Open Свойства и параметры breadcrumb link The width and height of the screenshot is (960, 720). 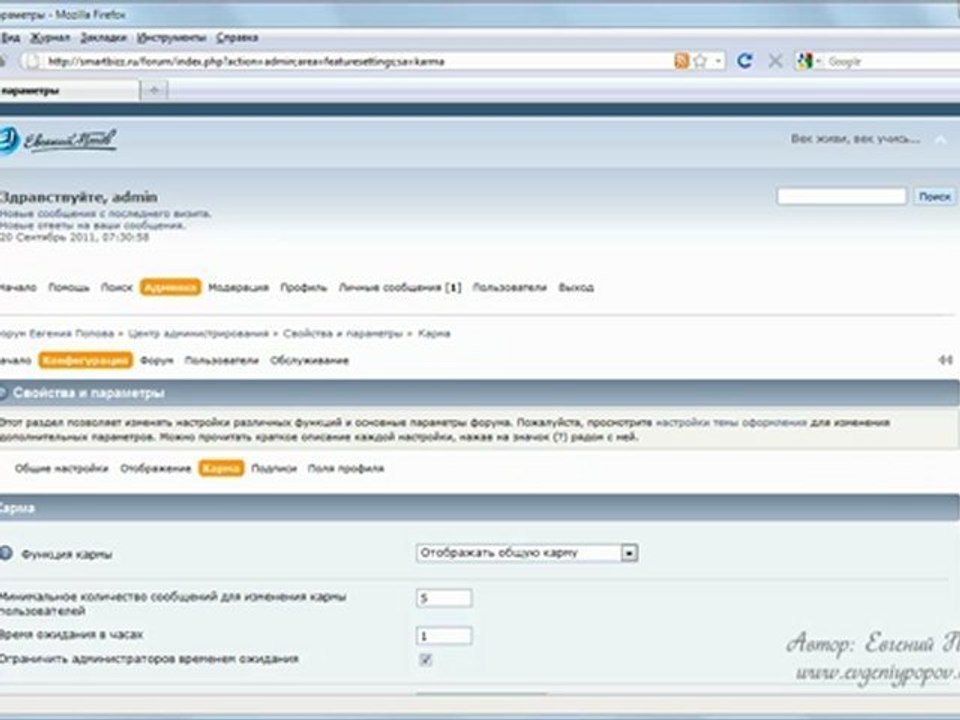(342, 334)
